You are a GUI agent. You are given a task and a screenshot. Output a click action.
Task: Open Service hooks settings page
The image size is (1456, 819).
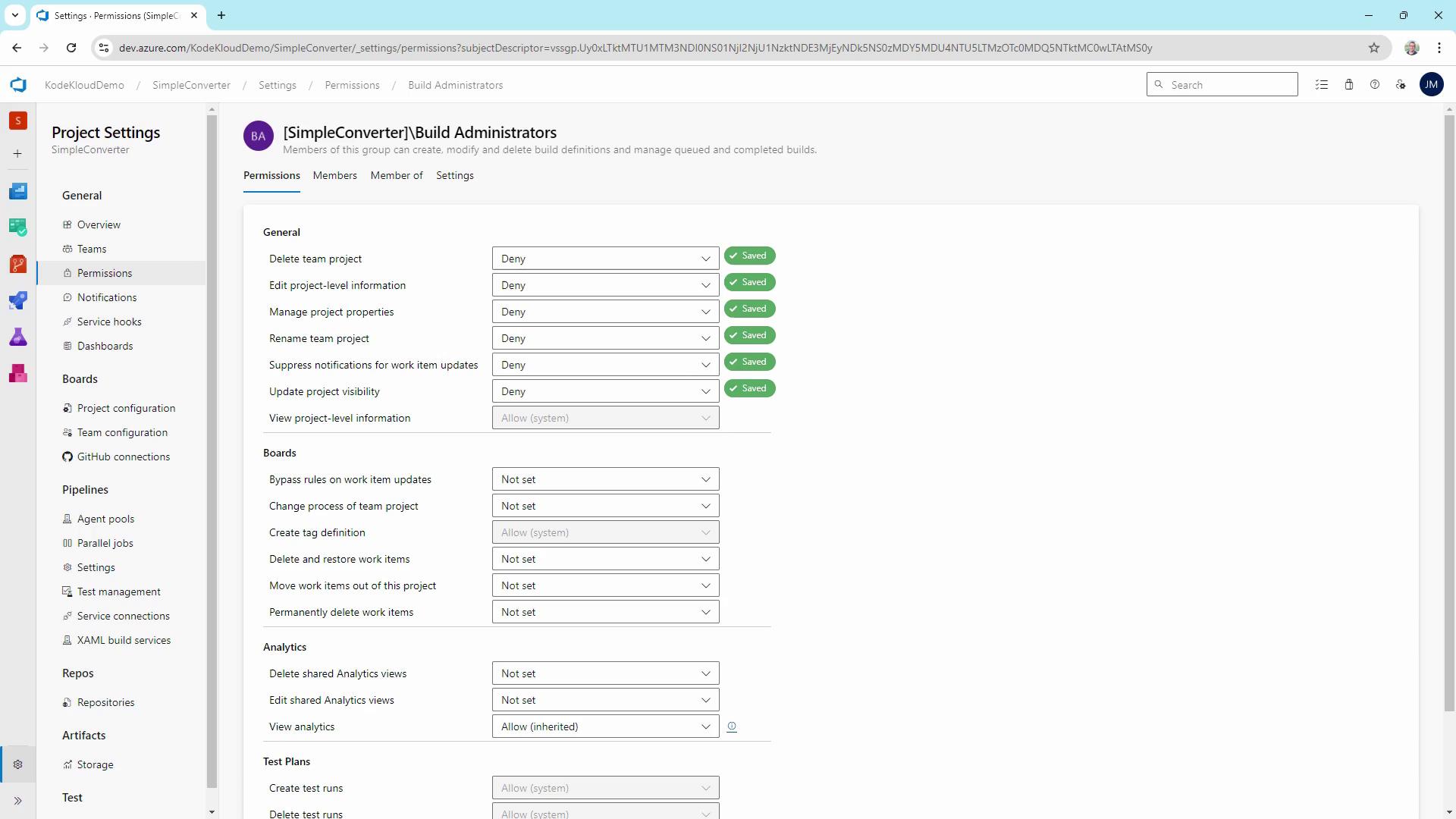[109, 322]
